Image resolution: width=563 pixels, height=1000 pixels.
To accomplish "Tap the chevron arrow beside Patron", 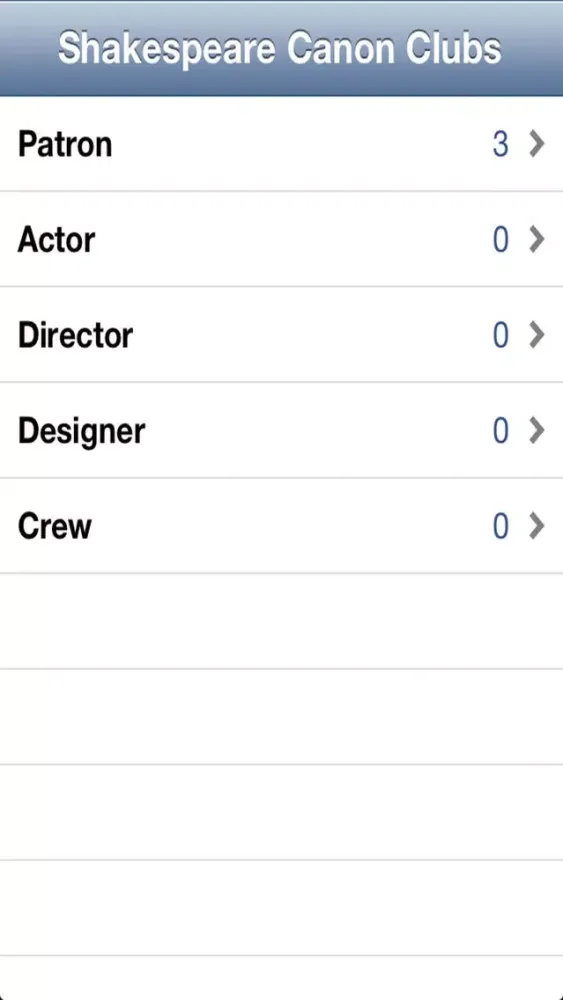I will [537, 144].
